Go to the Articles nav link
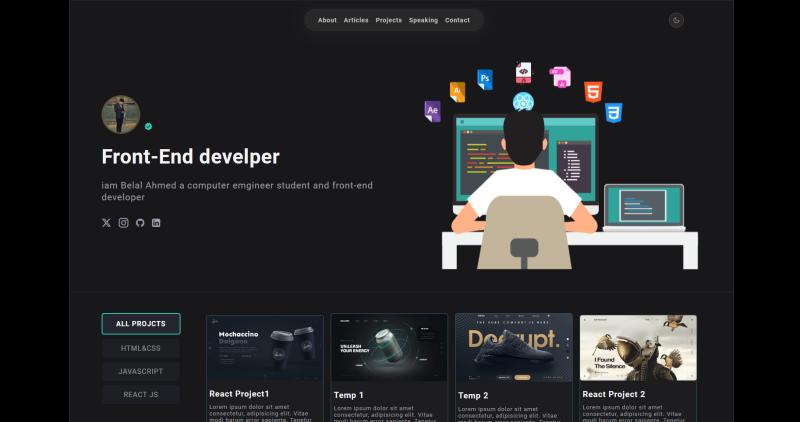 pos(356,20)
